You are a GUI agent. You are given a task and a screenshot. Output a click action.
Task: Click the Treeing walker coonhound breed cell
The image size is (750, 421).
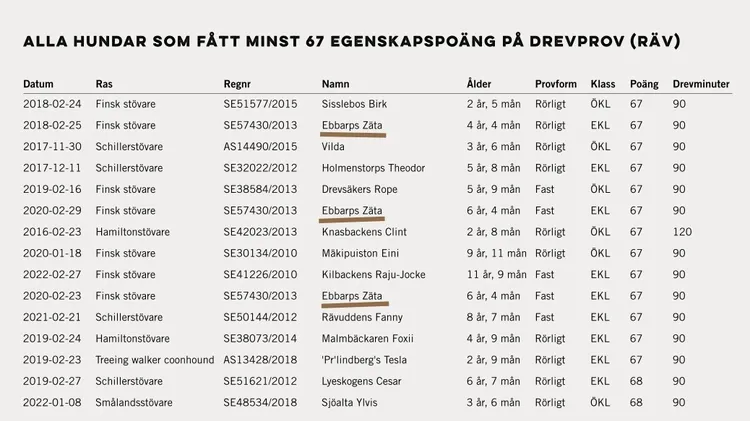(155, 360)
